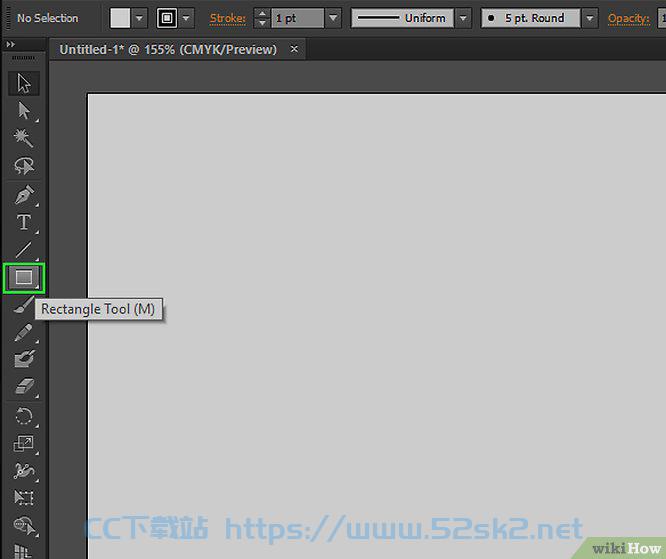
Task: Select the Scale tool
Action: (24, 444)
